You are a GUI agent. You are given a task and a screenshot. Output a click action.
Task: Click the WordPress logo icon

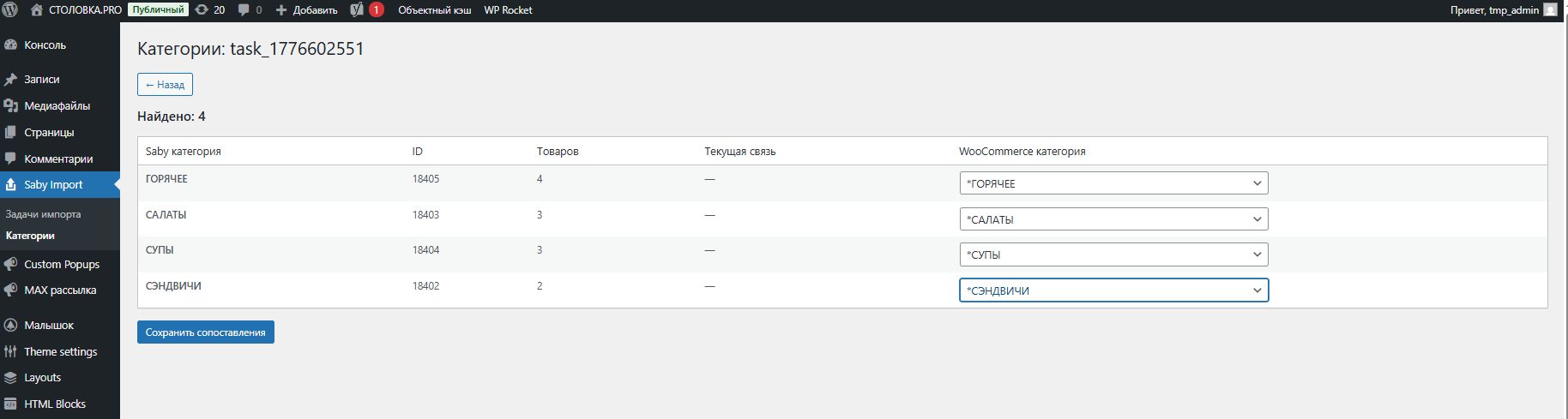(10, 10)
